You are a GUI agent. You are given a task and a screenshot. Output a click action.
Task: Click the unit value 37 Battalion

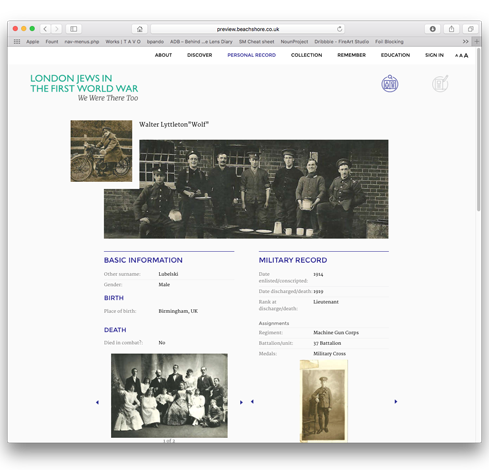[327, 343]
